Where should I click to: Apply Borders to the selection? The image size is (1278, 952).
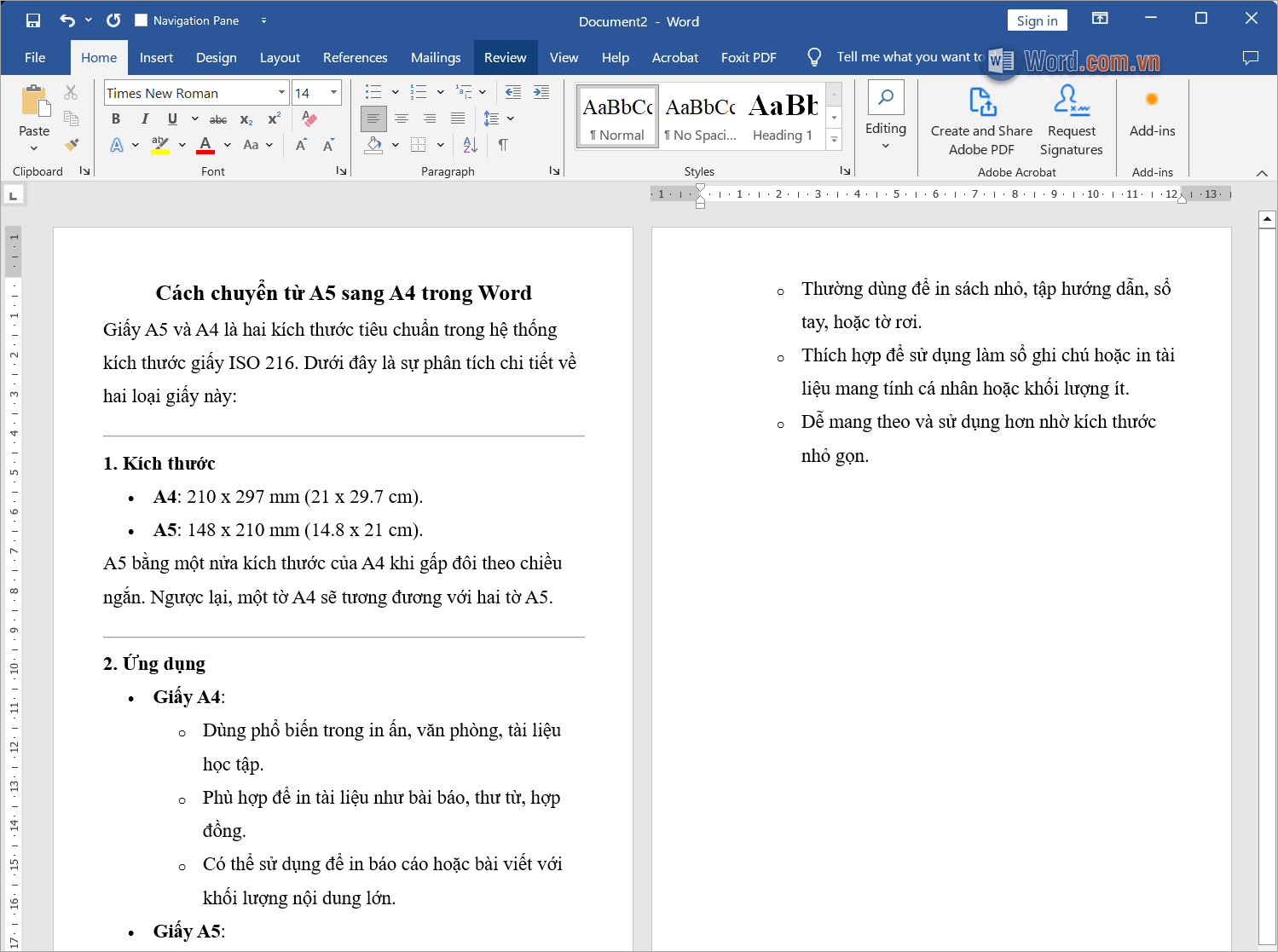(x=419, y=145)
